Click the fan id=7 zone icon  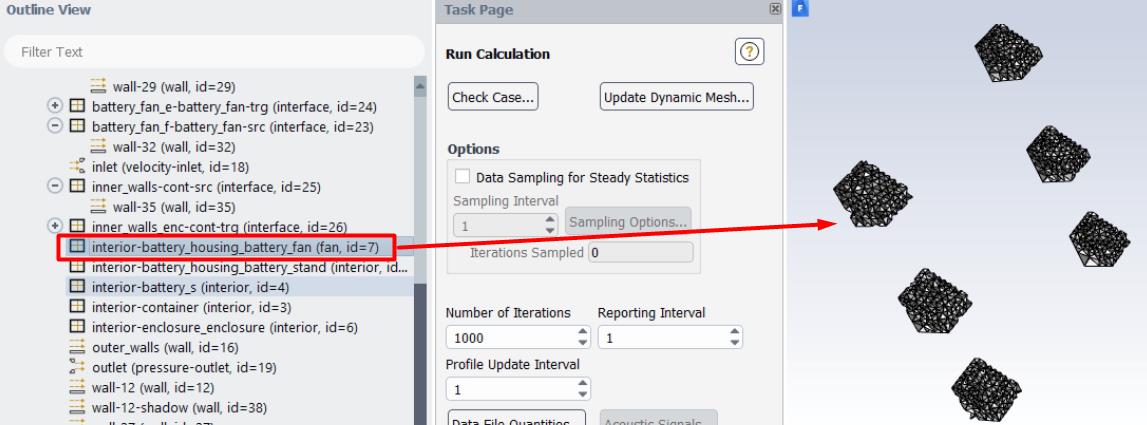pos(77,247)
